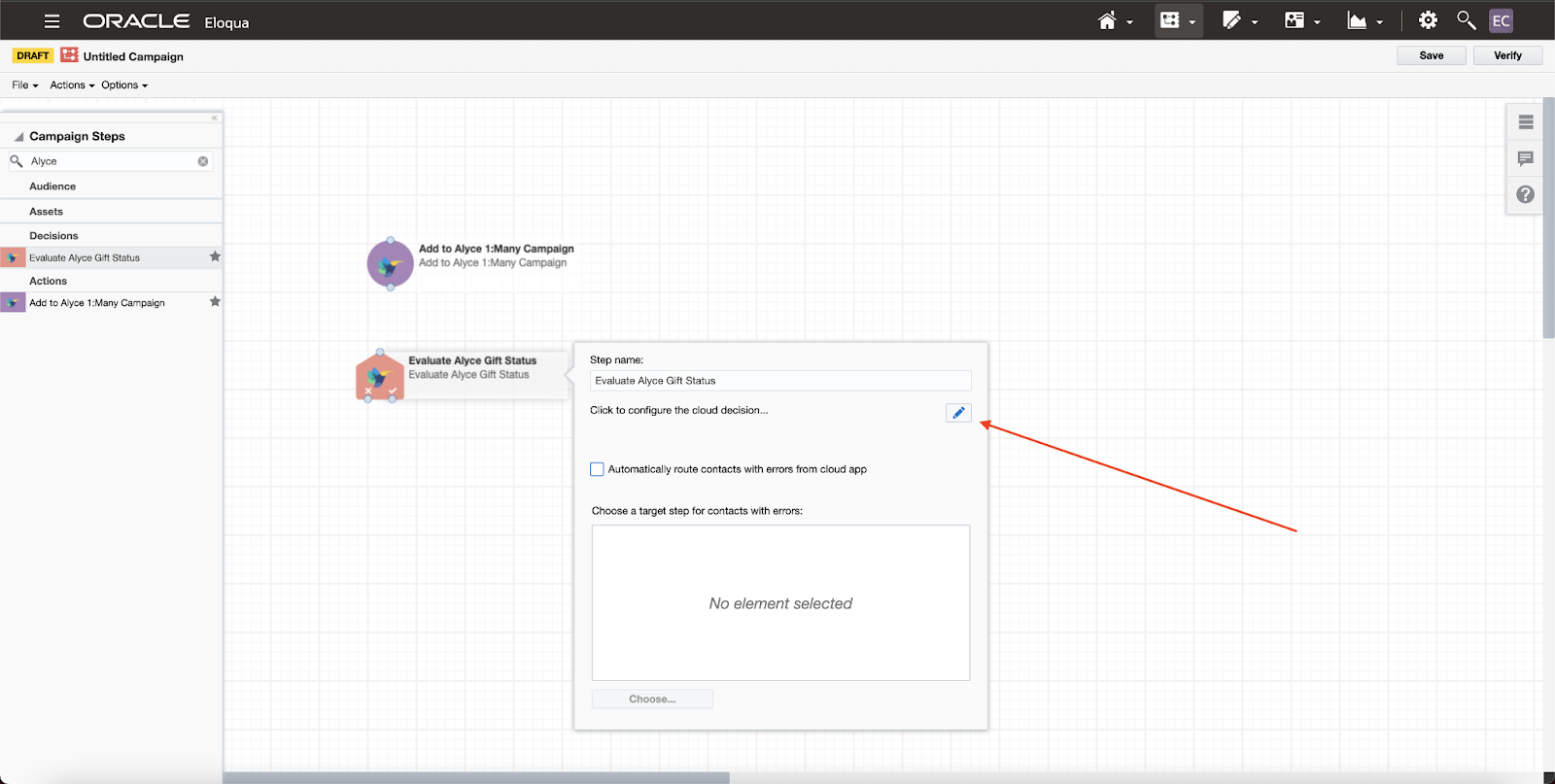
Task: Click the Step name input field
Action: (x=780, y=381)
